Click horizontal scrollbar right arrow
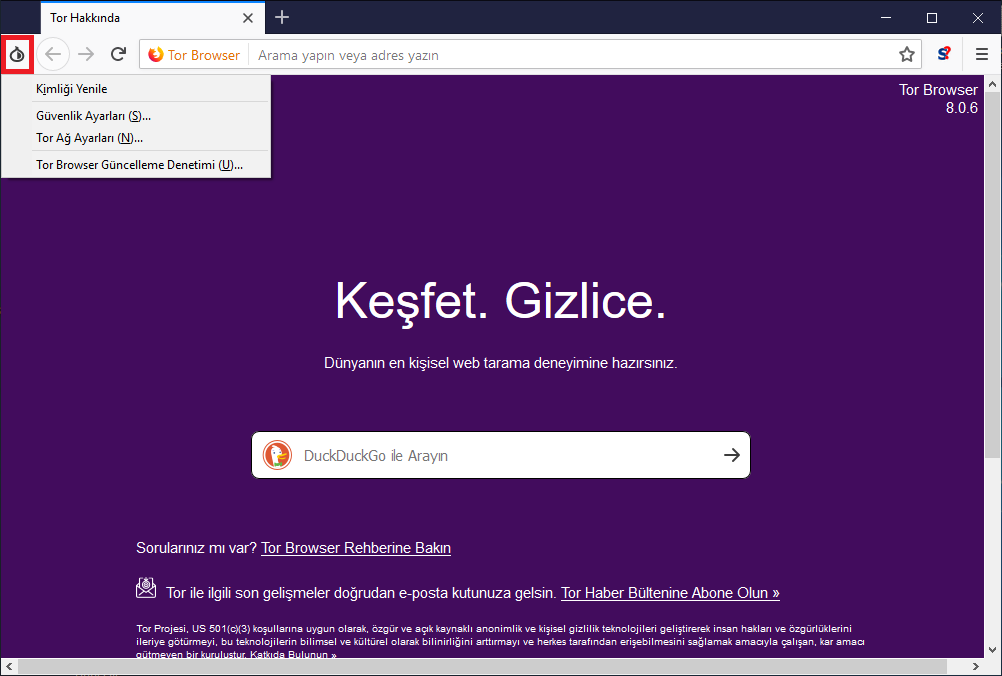The width and height of the screenshot is (1002, 676). (x=975, y=666)
